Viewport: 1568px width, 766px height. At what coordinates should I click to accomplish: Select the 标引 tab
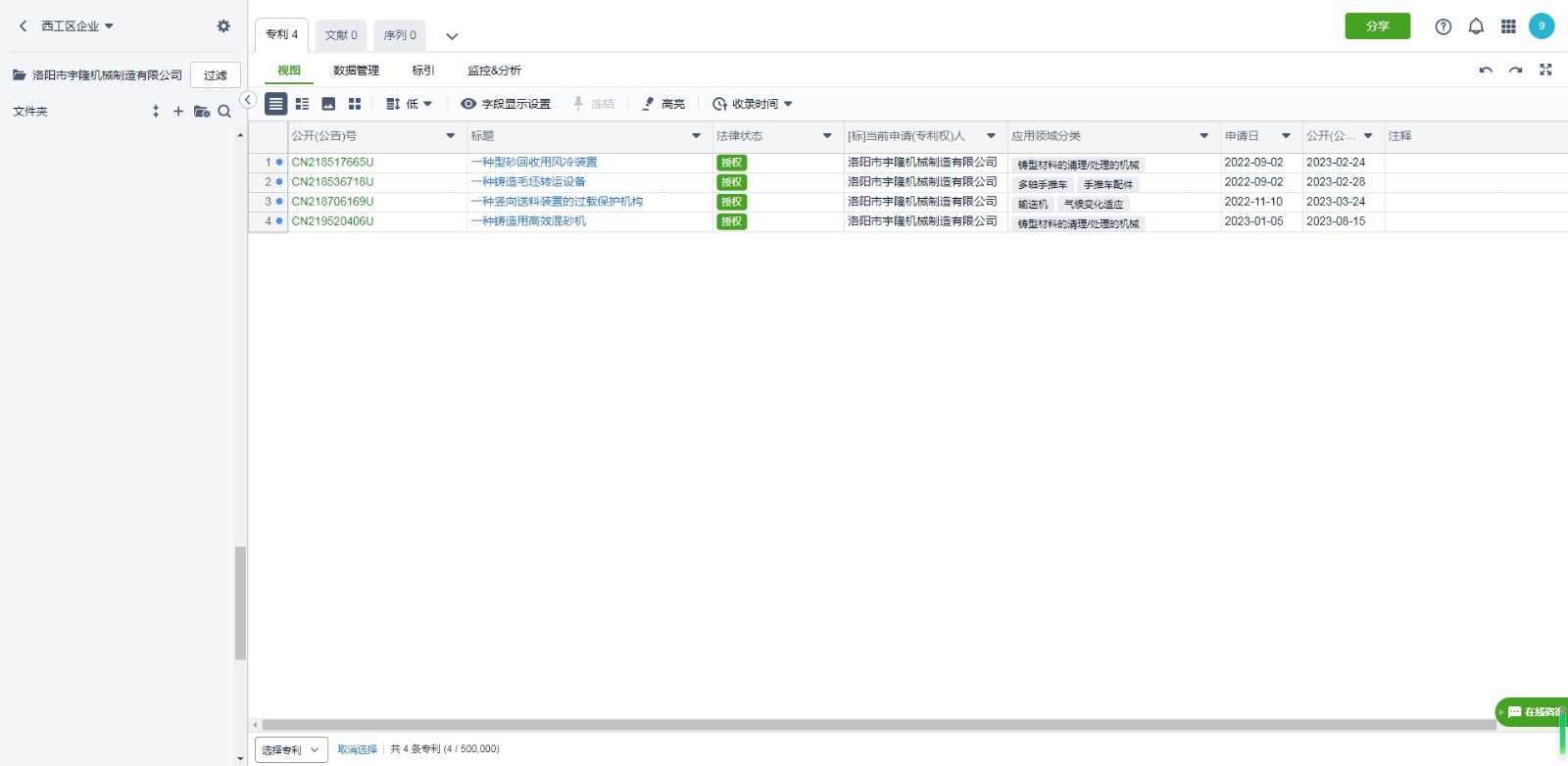click(423, 71)
